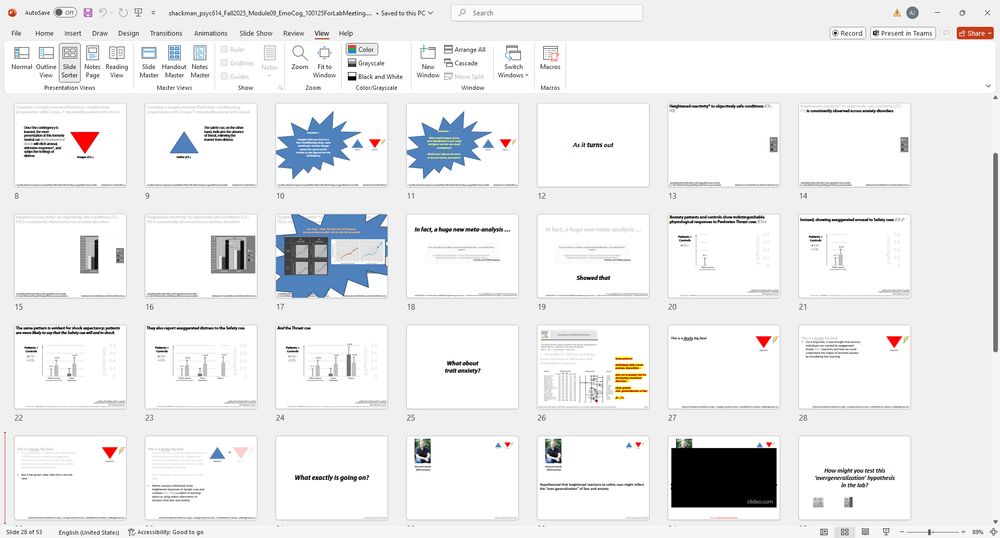Click the zoom percentage value in status bar
The image size is (1000, 538).
pos(978,532)
